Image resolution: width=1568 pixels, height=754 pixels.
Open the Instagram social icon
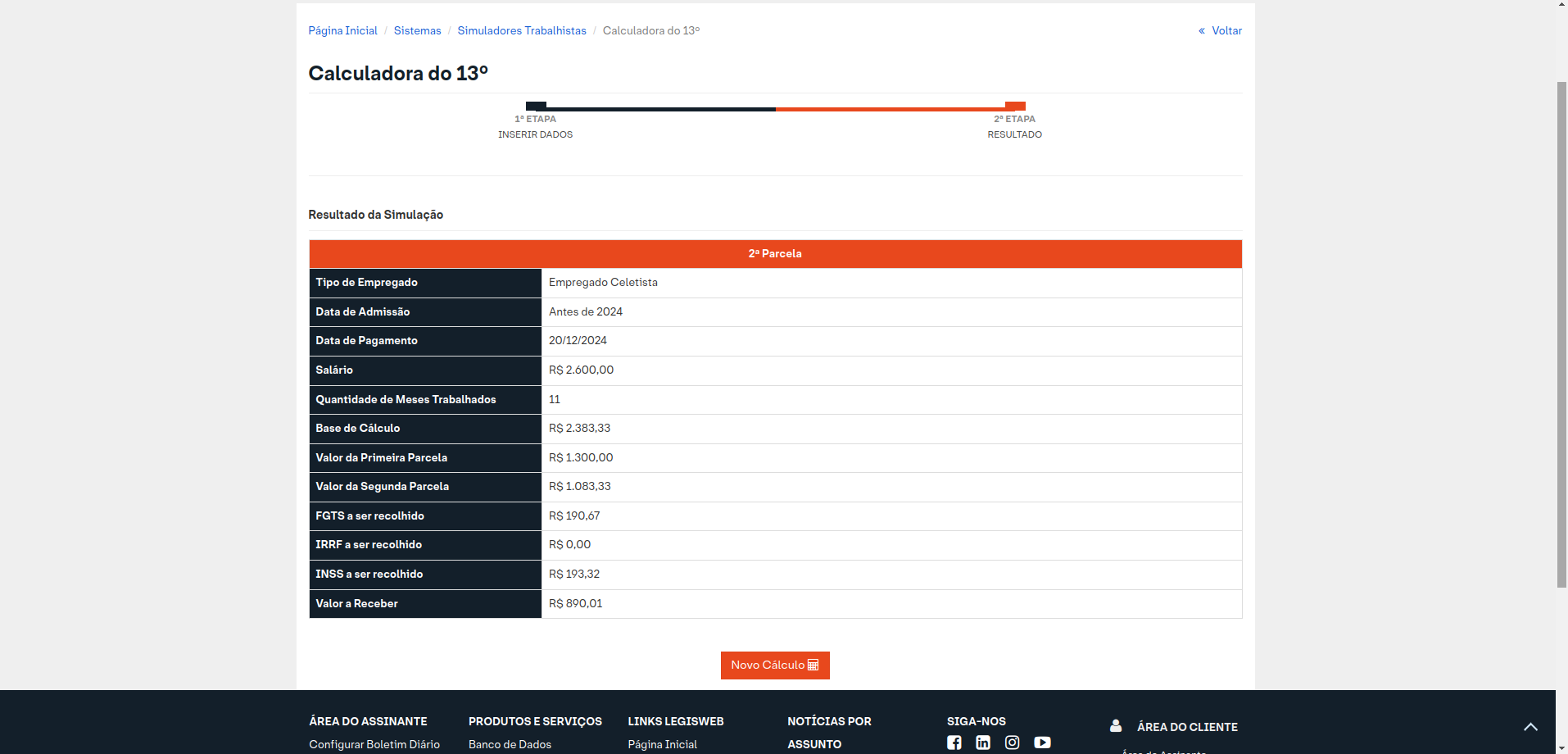coord(1013,743)
